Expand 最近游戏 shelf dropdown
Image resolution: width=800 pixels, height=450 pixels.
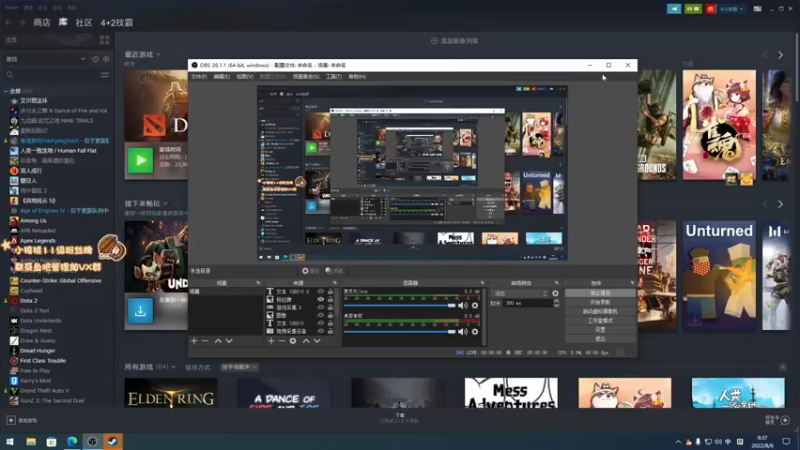coord(158,54)
